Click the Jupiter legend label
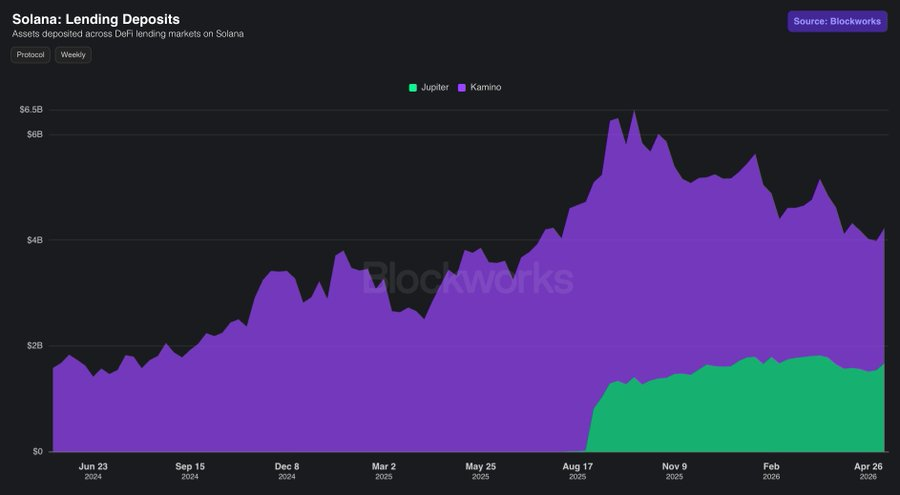Viewport: 900px width, 495px height. click(x=435, y=87)
